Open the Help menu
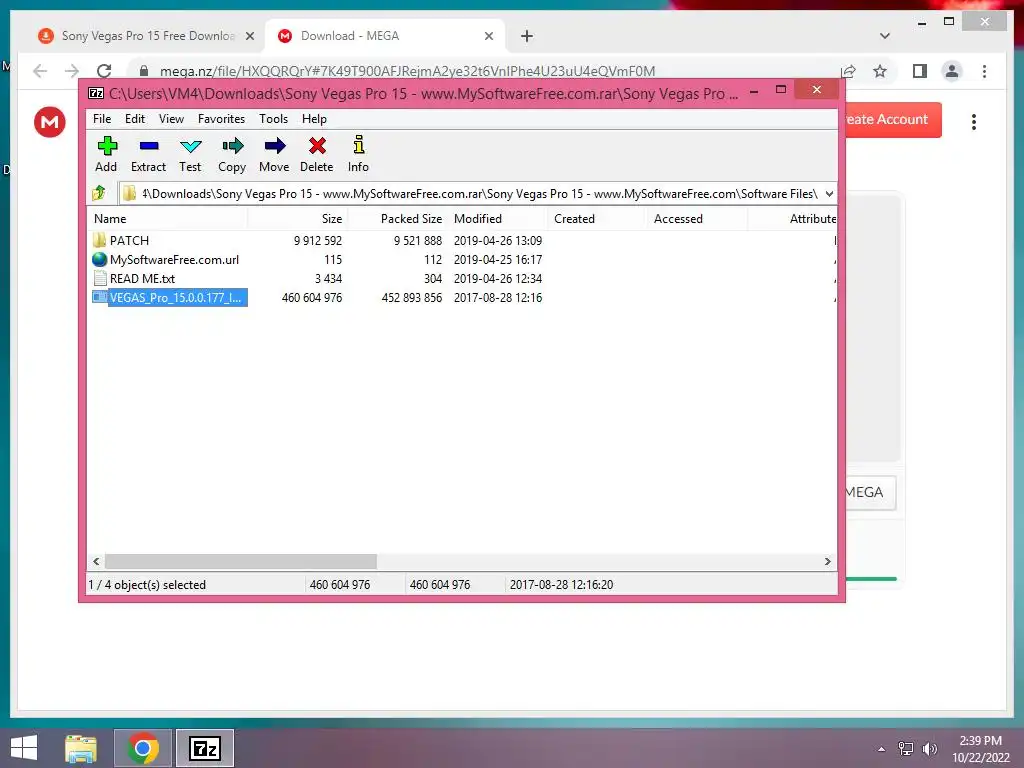The width and height of the screenshot is (1024, 768). pos(314,119)
